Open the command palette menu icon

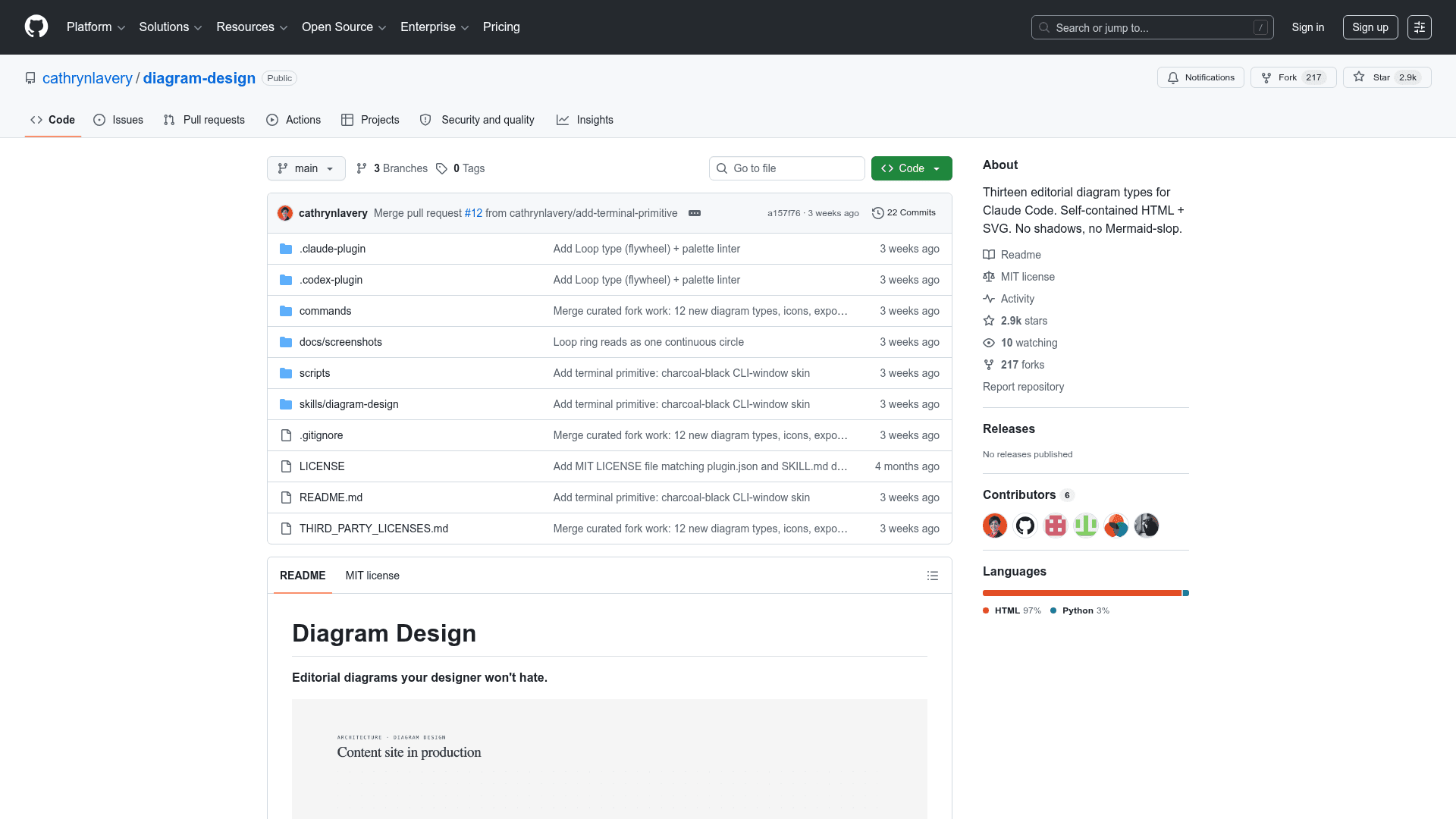pyautogui.click(x=1420, y=27)
